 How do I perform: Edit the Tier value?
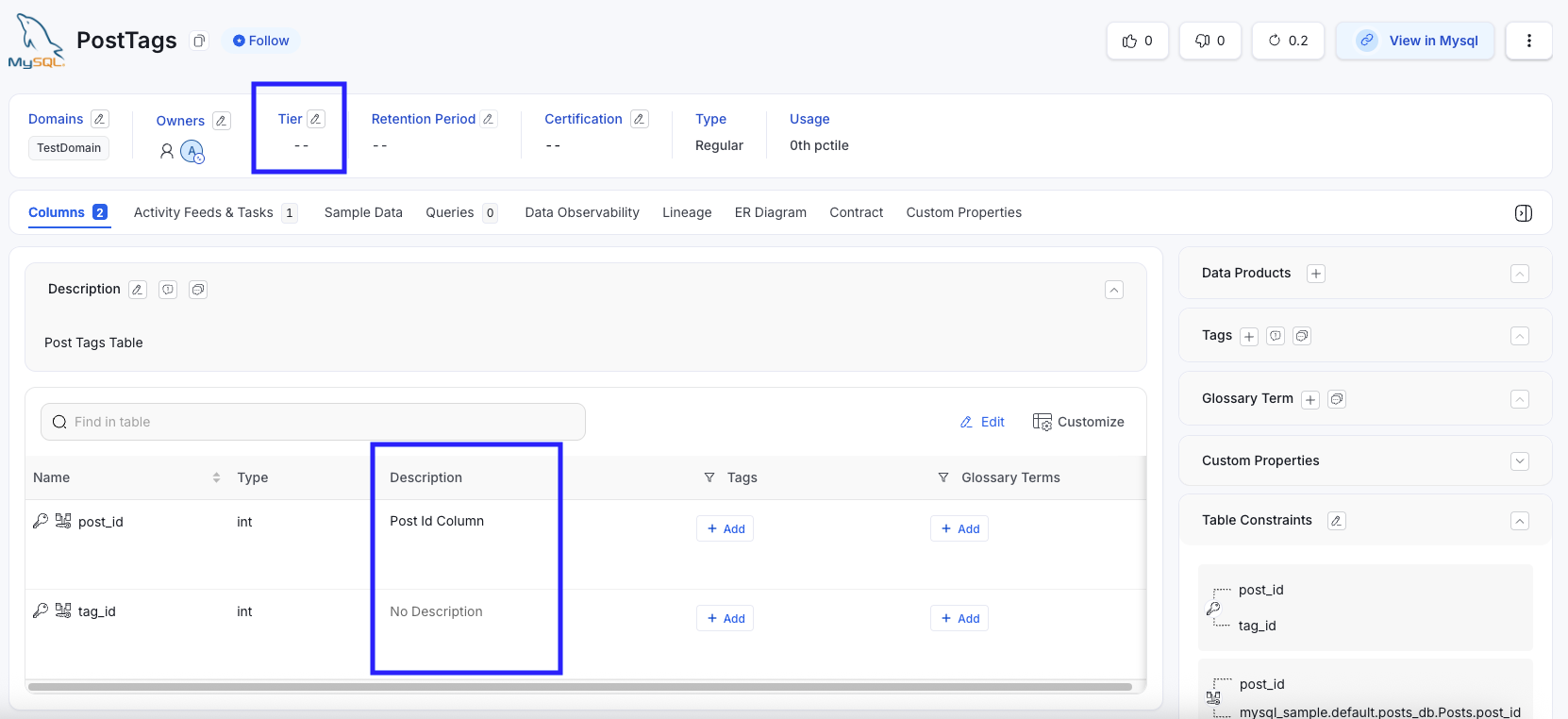[x=316, y=119]
